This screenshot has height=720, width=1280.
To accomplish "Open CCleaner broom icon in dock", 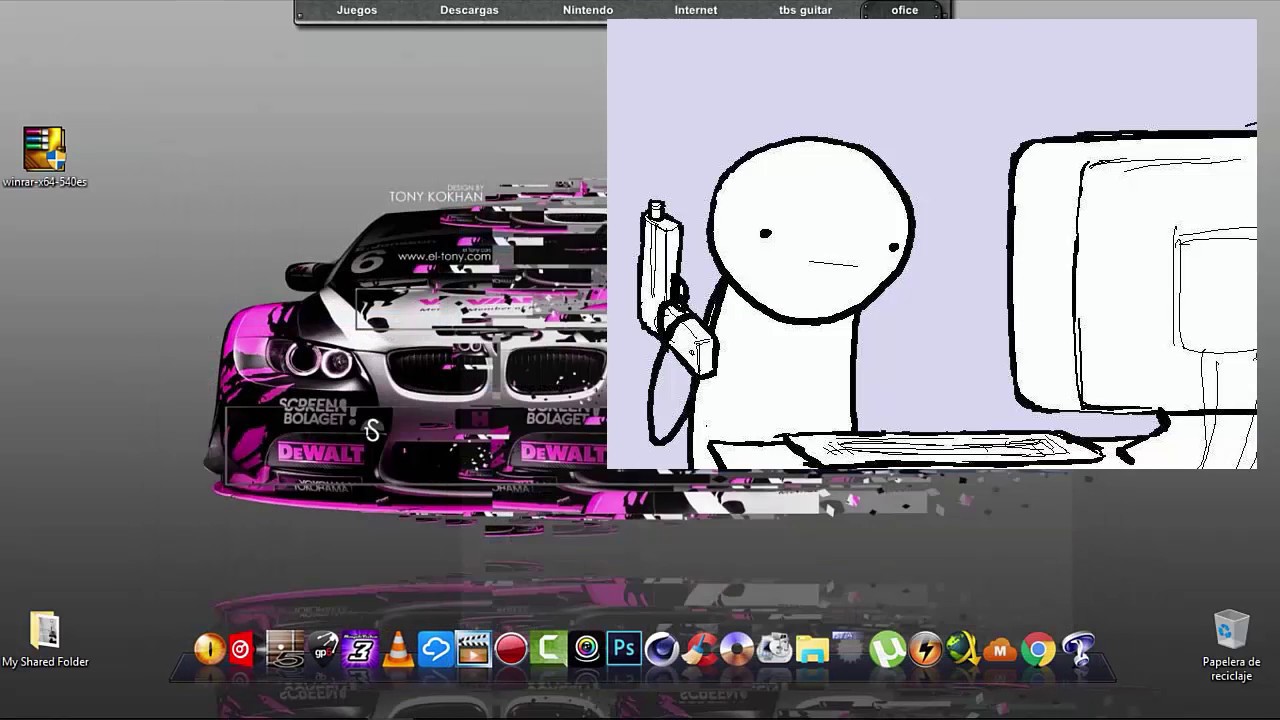I will 700,650.
